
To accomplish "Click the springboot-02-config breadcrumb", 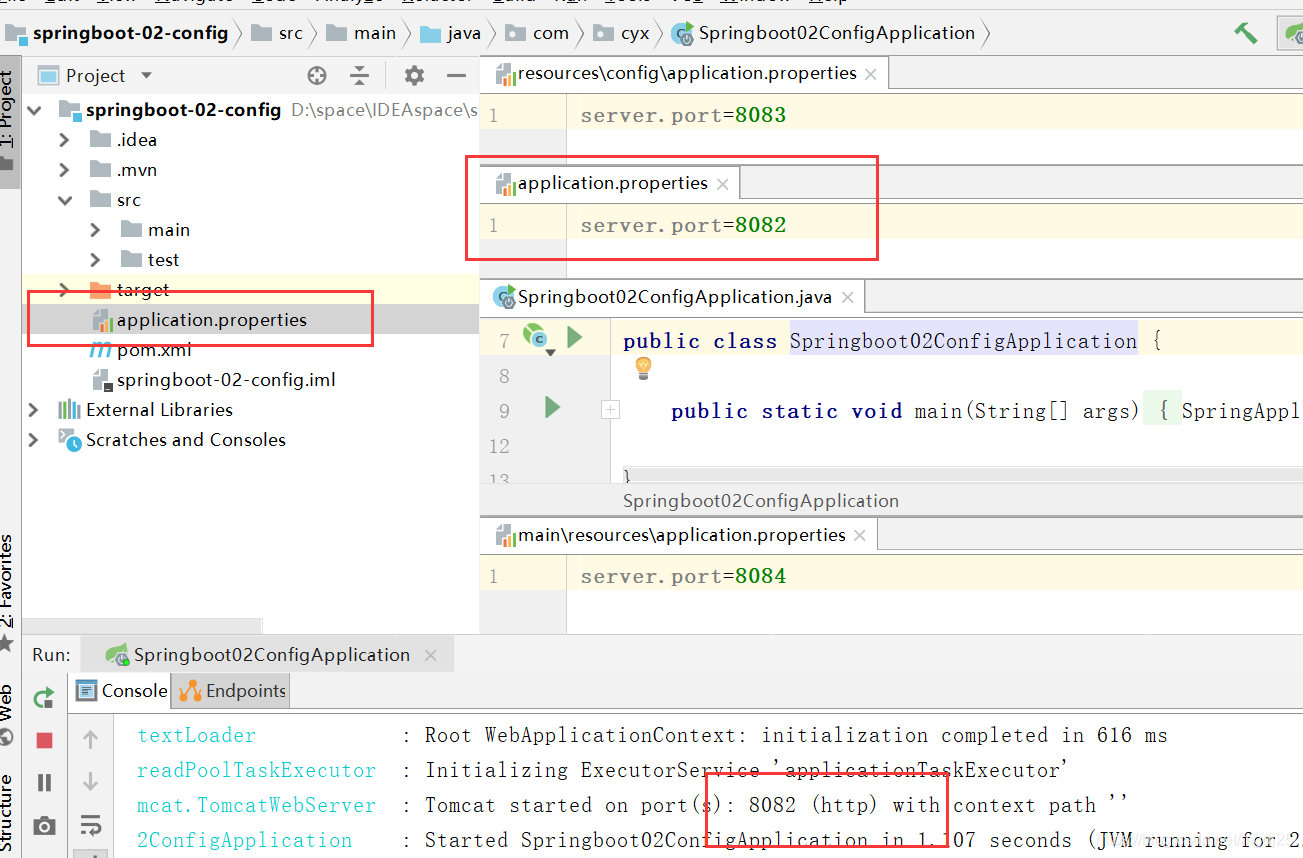I will pos(118,33).
